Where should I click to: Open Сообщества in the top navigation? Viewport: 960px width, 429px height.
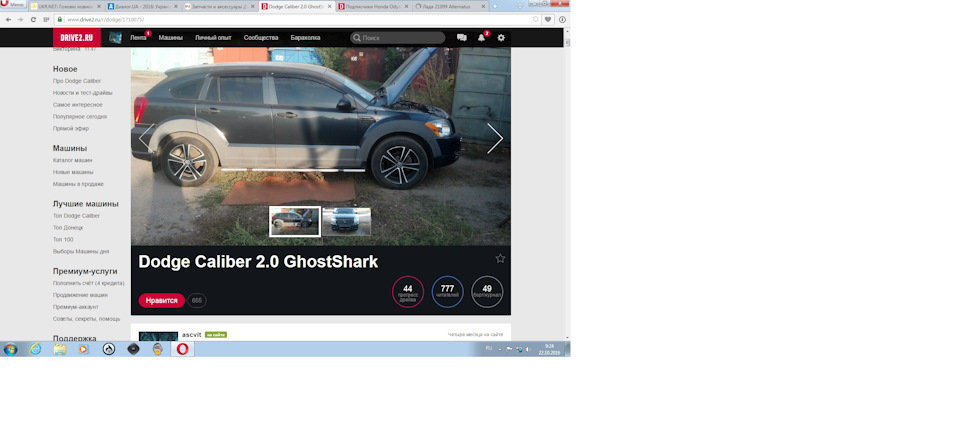(261, 38)
